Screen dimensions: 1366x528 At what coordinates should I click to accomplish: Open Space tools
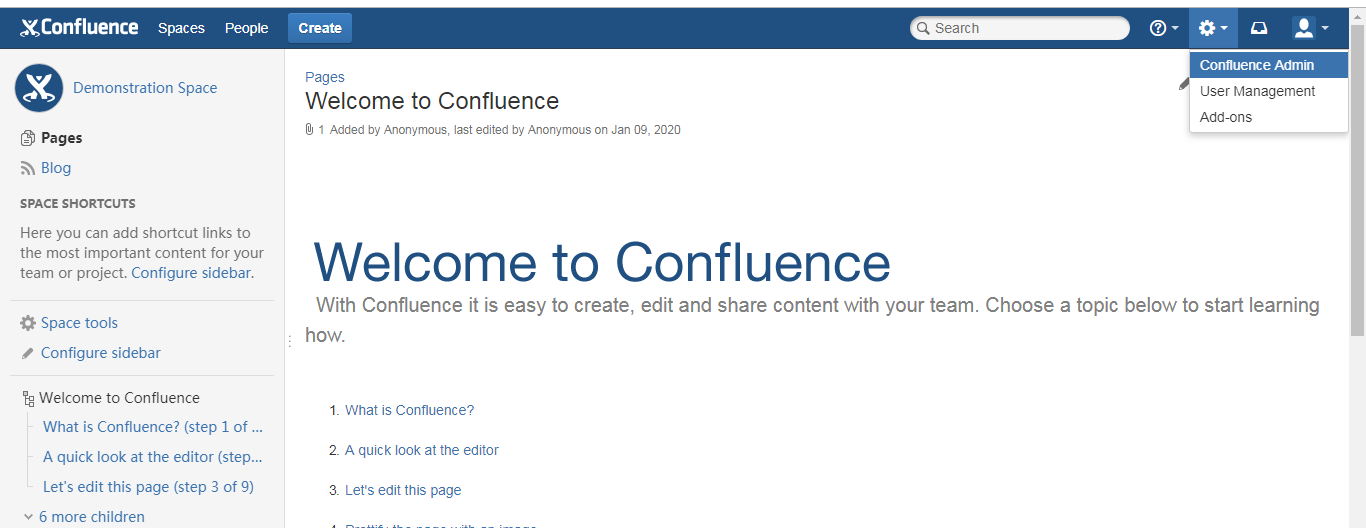coord(79,323)
